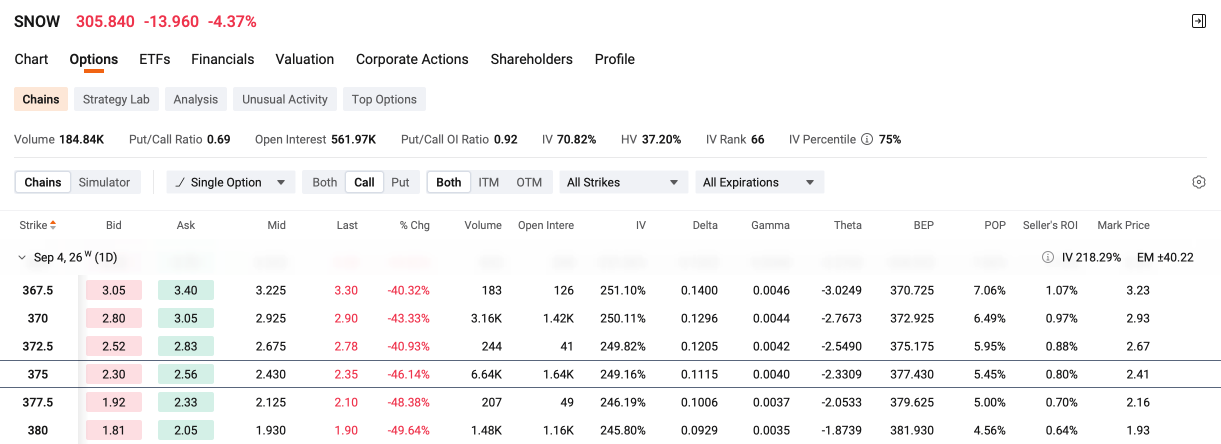Click Ask column header

click(x=185, y=225)
